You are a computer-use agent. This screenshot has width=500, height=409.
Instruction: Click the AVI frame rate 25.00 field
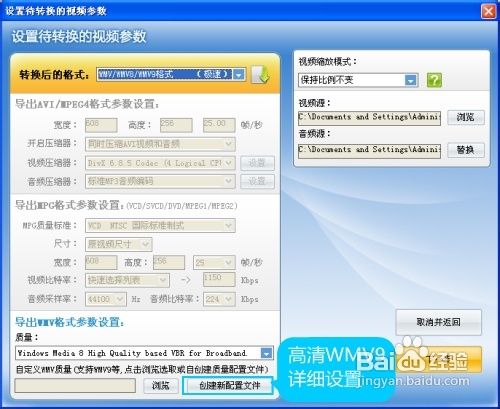(x=219, y=125)
